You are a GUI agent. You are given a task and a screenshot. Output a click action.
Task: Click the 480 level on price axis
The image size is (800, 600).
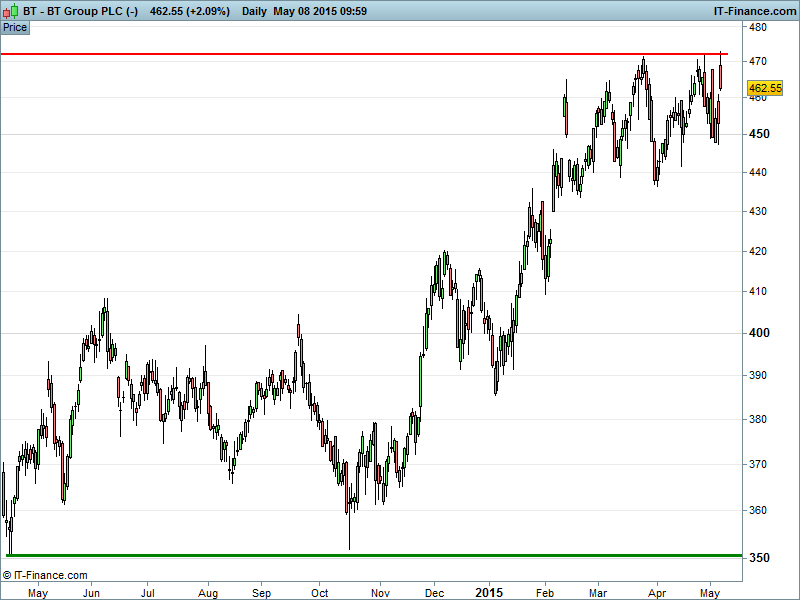coord(758,27)
